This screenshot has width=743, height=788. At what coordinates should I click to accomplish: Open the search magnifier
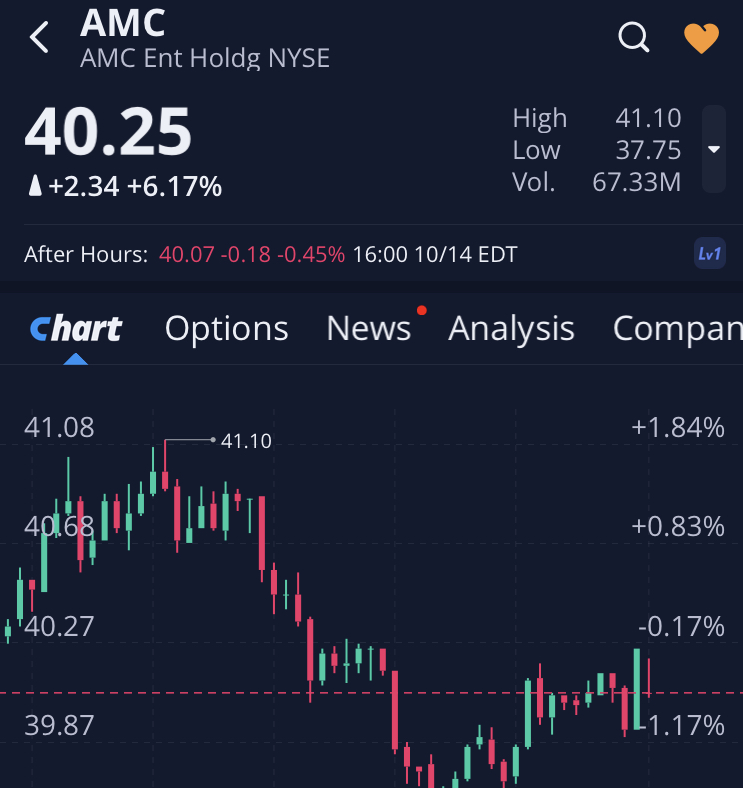point(634,38)
